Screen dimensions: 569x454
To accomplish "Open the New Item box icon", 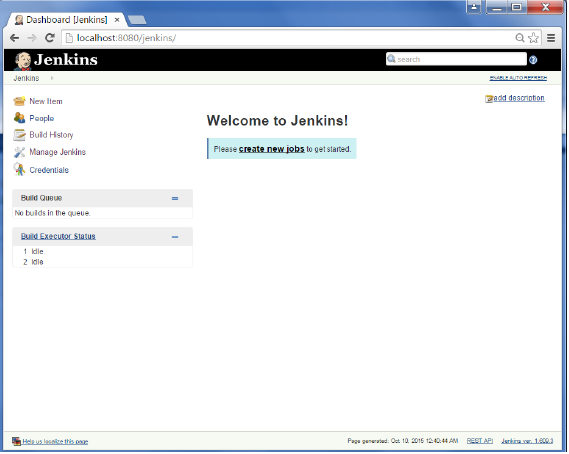I will 19,101.
